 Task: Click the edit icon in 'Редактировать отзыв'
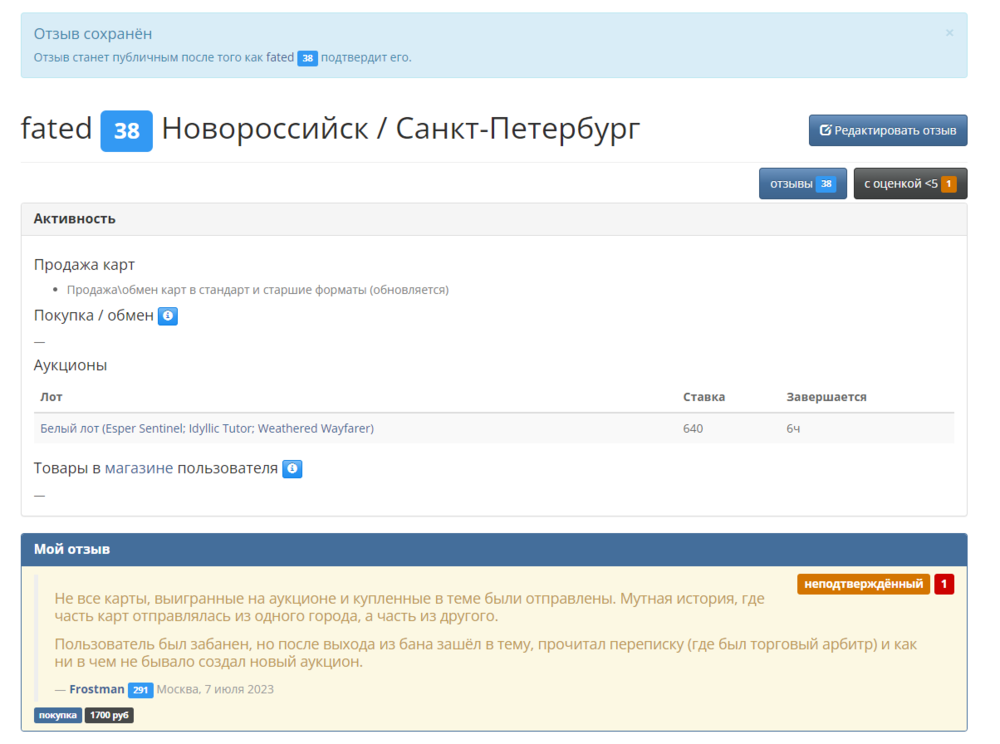point(826,130)
